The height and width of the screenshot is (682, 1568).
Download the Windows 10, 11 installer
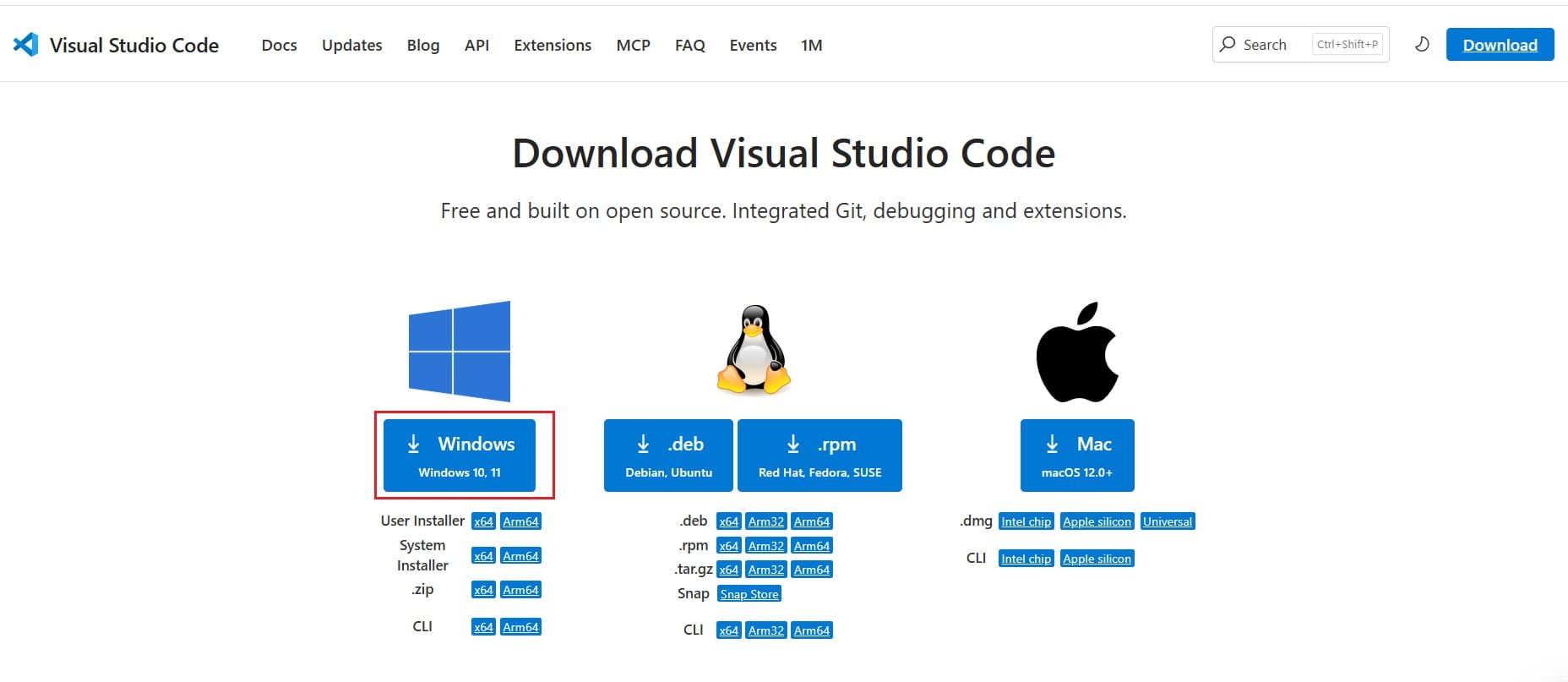460,456
